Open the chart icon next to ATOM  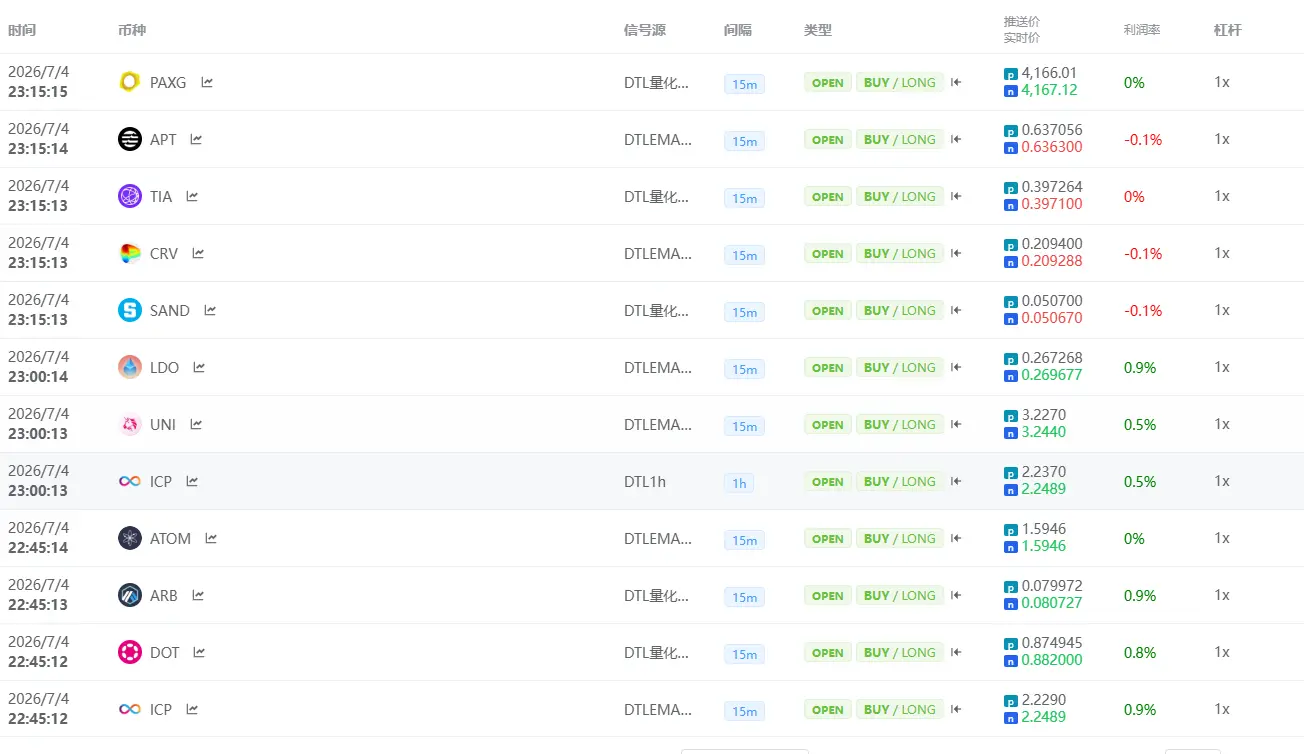pos(211,538)
